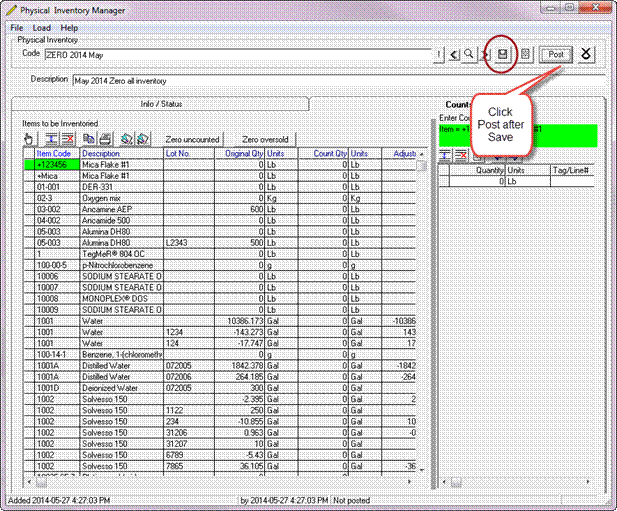Image resolution: width=617 pixels, height=511 pixels.
Task: Click the Quantity cell in Counts grid
Action: tap(477, 181)
